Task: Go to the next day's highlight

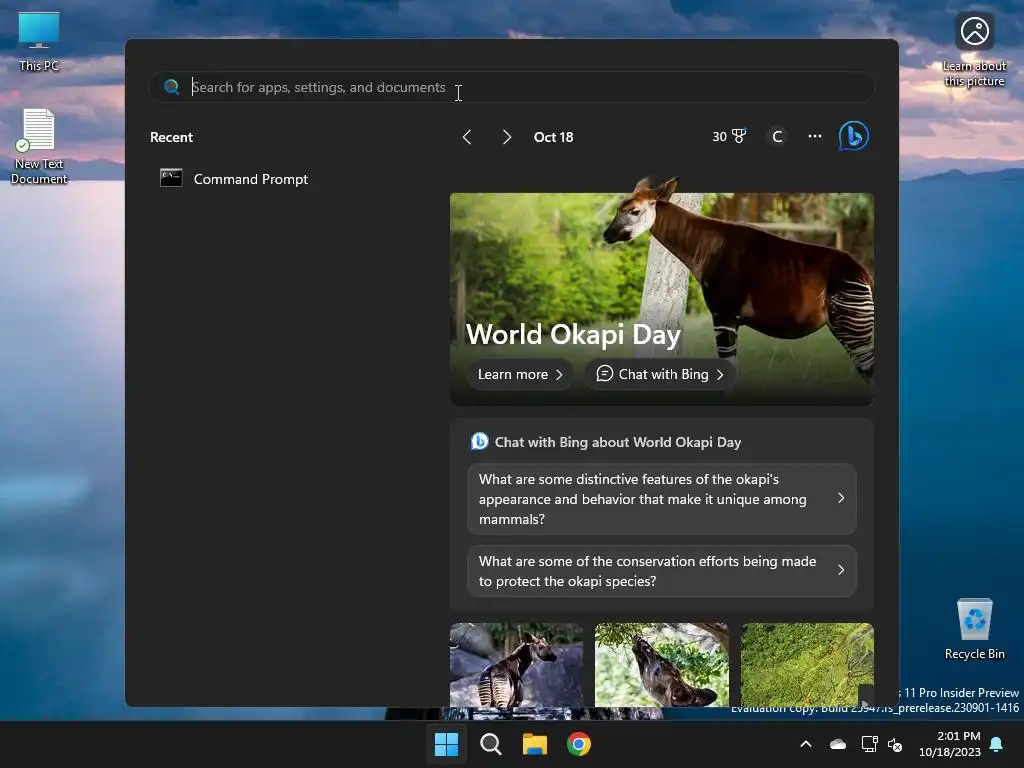Action: (507, 137)
